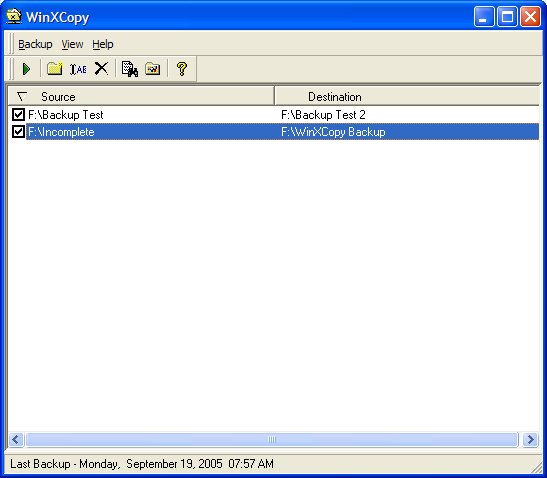547x478 pixels.
Task: Close the WinXCopy window
Action: tap(530, 16)
